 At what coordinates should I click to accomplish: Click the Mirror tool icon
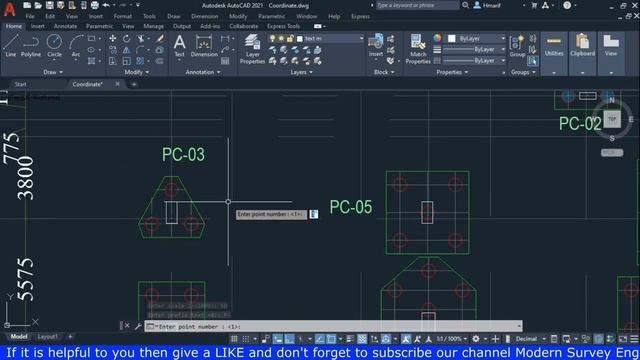127,50
